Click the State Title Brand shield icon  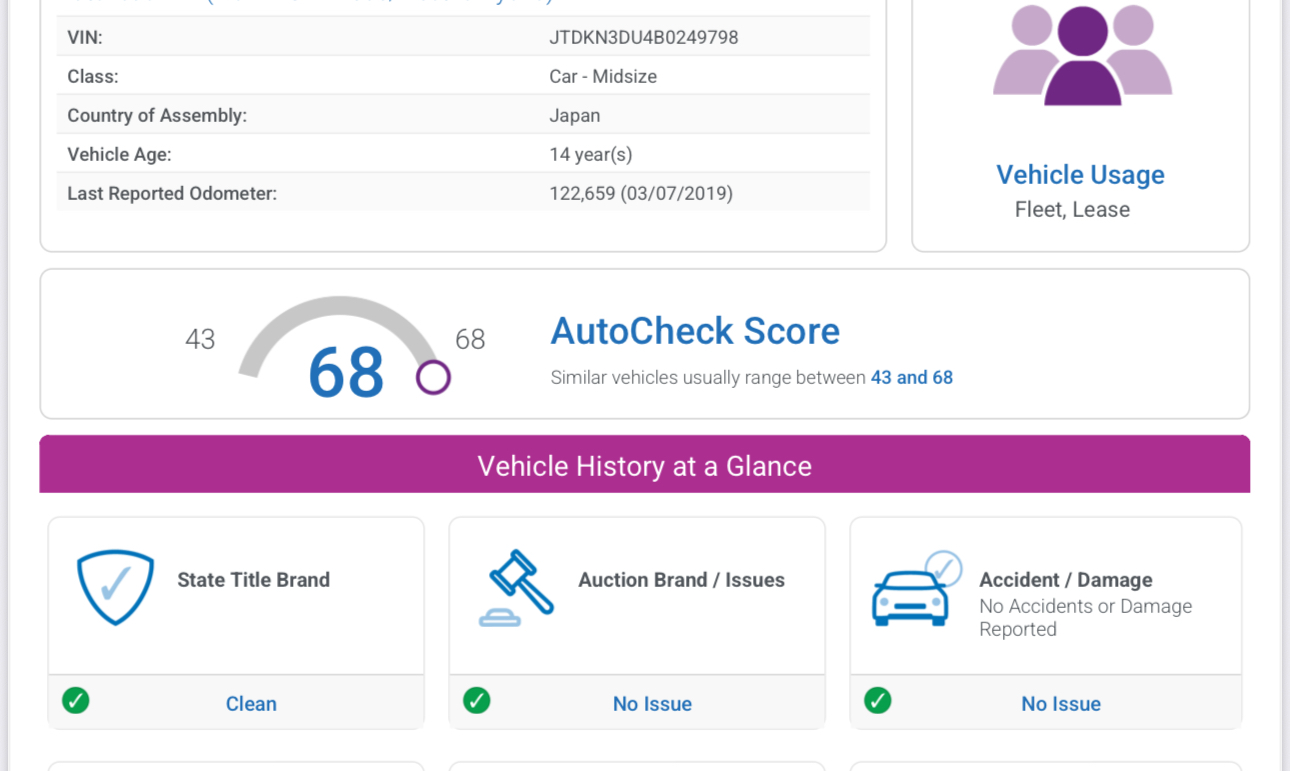pyautogui.click(x=115, y=587)
